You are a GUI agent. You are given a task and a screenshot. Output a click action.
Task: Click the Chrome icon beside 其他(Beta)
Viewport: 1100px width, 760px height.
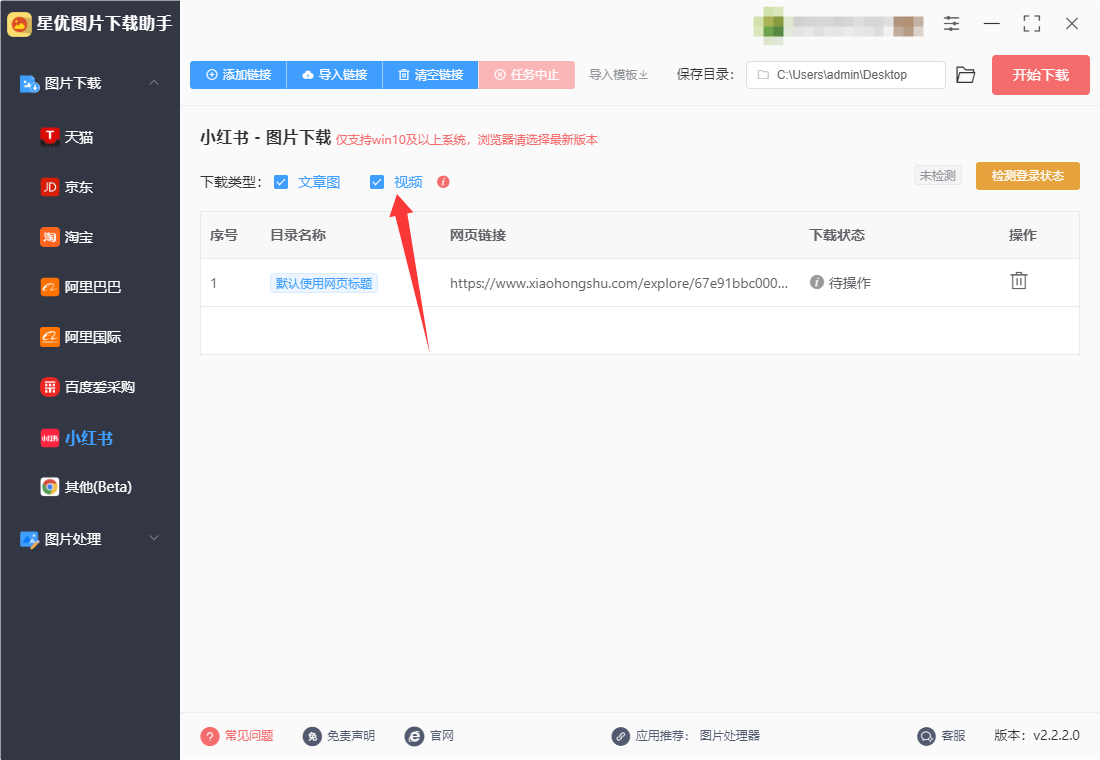point(49,487)
